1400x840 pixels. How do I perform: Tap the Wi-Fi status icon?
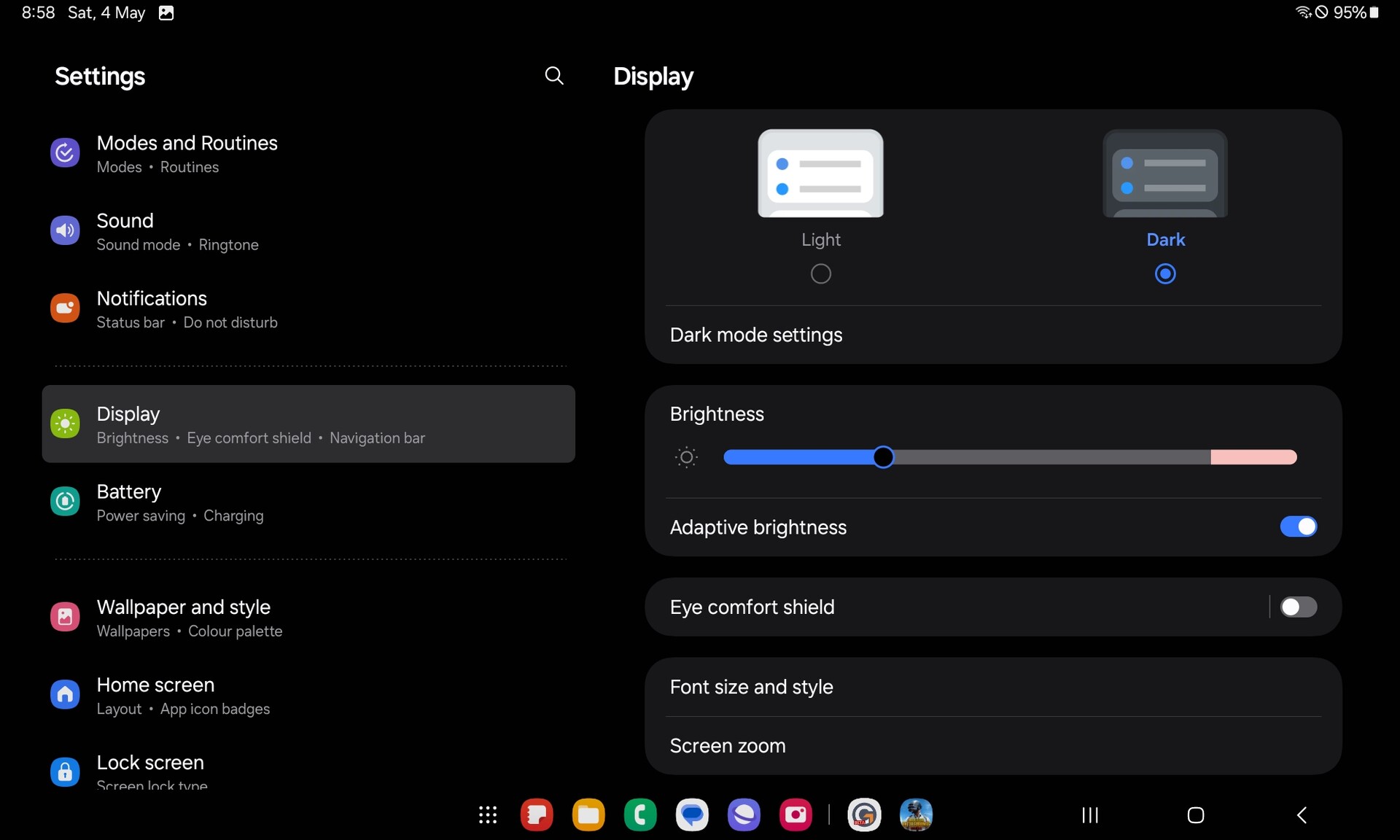point(1303,12)
